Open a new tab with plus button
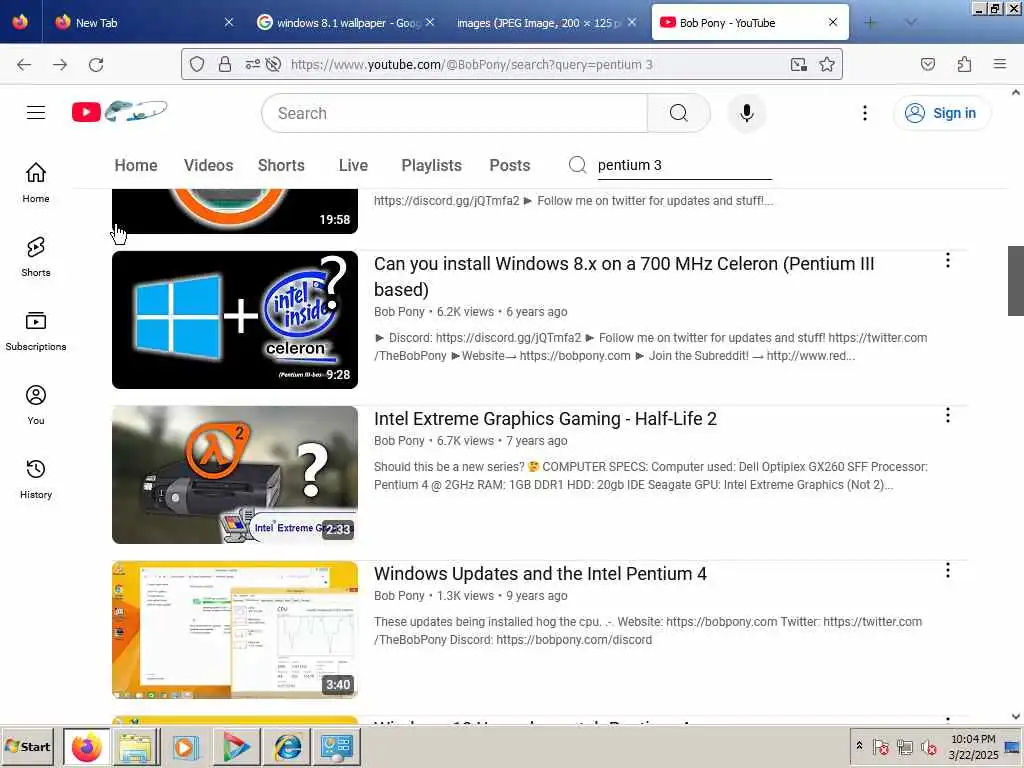This screenshot has width=1024, height=768. 871,22
